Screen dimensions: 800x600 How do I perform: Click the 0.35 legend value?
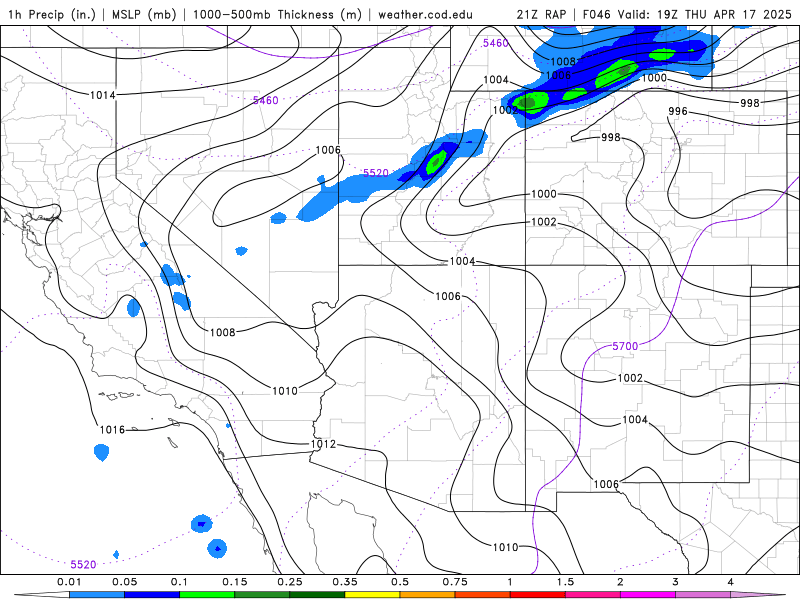(x=345, y=582)
